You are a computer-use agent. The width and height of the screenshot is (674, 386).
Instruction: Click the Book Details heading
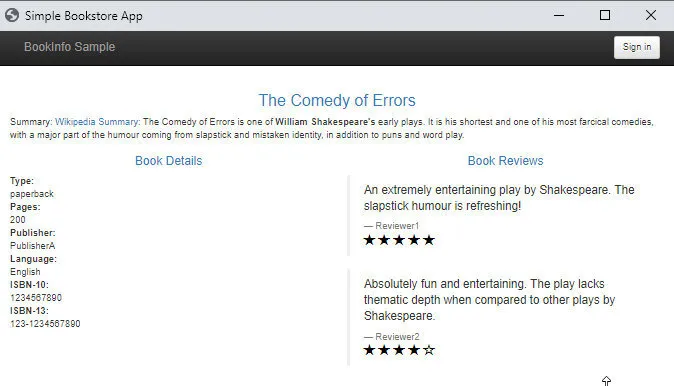point(168,161)
